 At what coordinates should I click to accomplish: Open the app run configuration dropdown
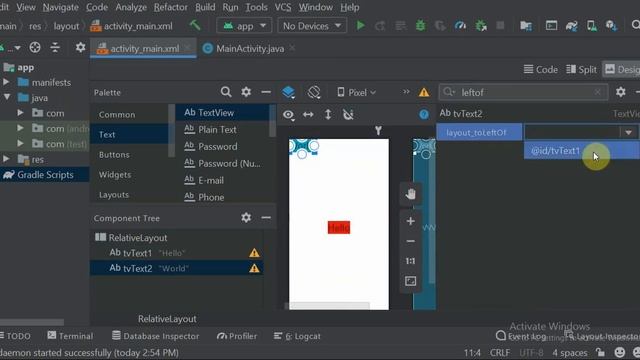coord(244,26)
